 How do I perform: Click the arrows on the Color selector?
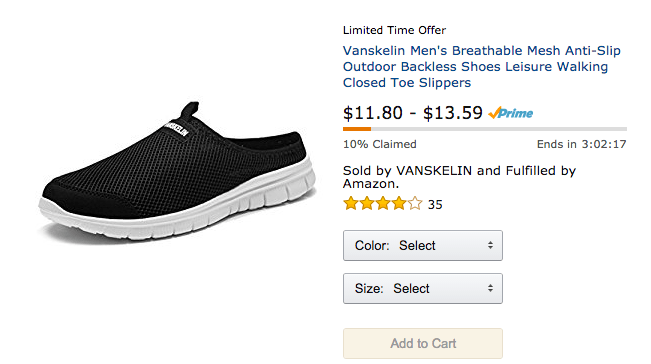(490, 245)
